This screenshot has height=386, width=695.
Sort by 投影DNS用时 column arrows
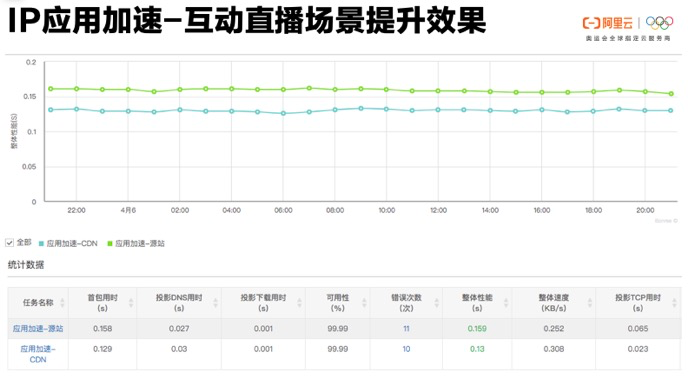click(x=215, y=303)
